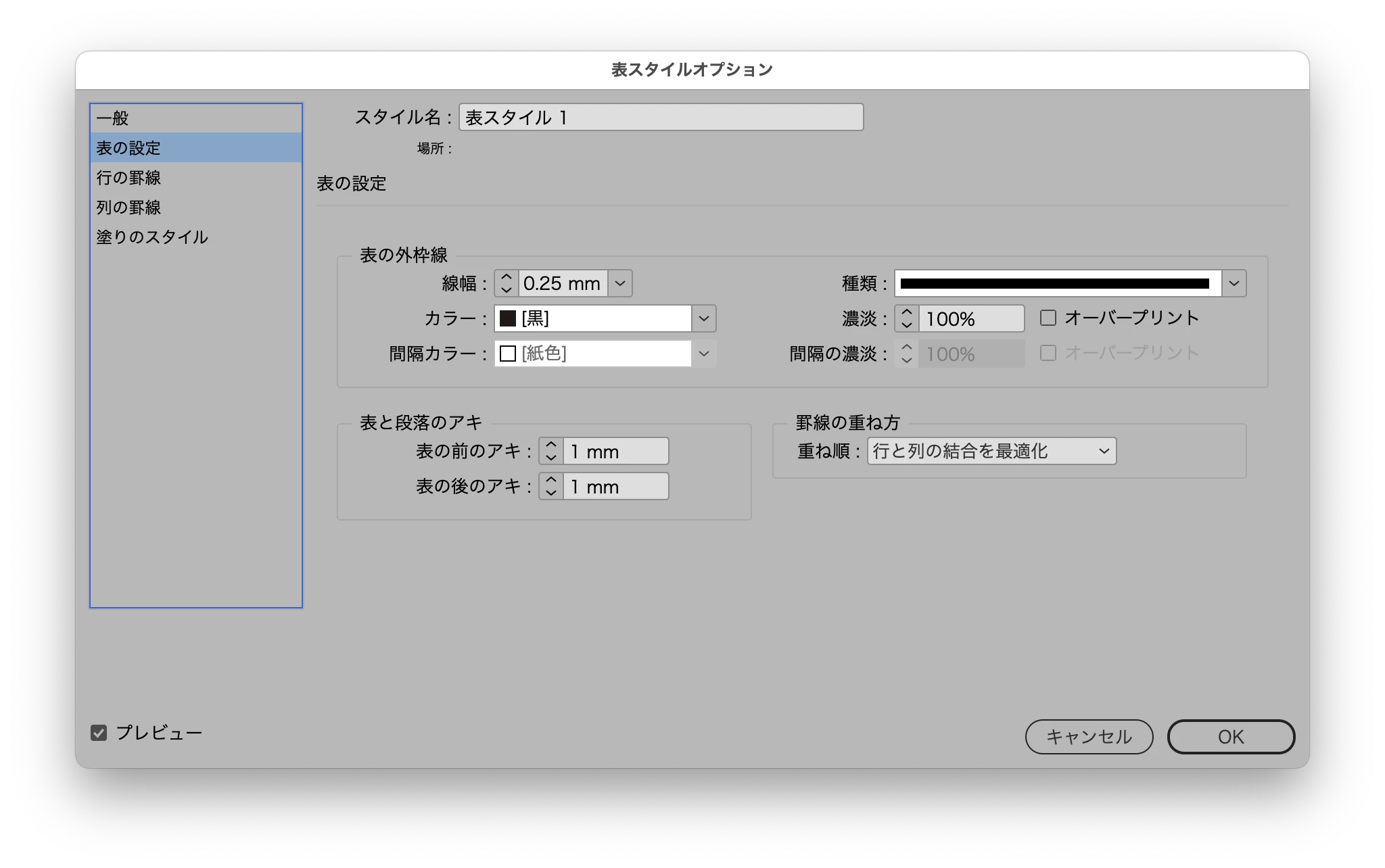The width and height of the screenshot is (1385, 868).
Task: Click the black color swatch icon
Action: tap(508, 318)
